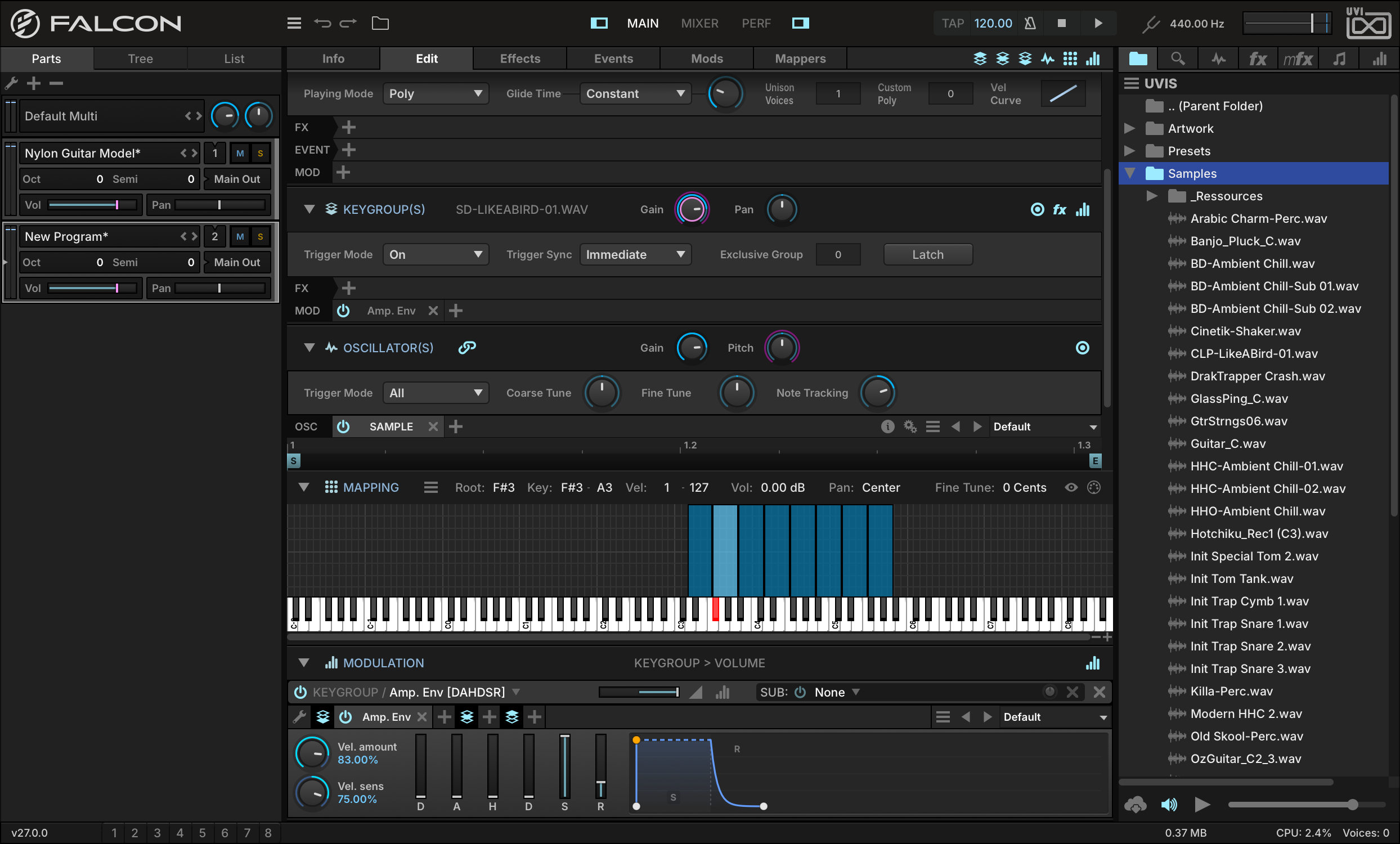Click the wrench icon in Parts panel

coord(11,83)
